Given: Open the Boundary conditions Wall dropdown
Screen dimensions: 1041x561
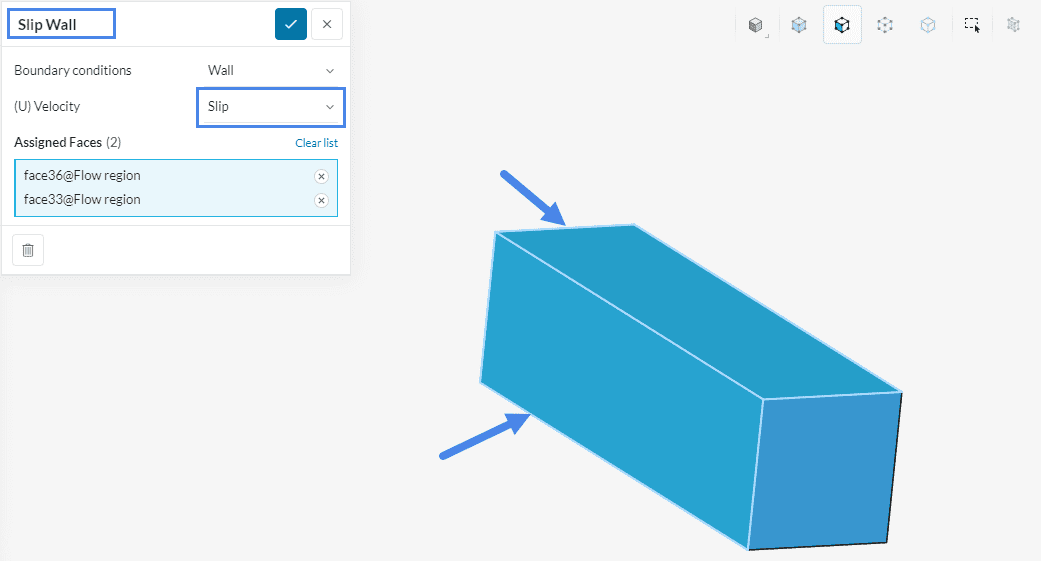Looking at the screenshot, I should point(270,71).
